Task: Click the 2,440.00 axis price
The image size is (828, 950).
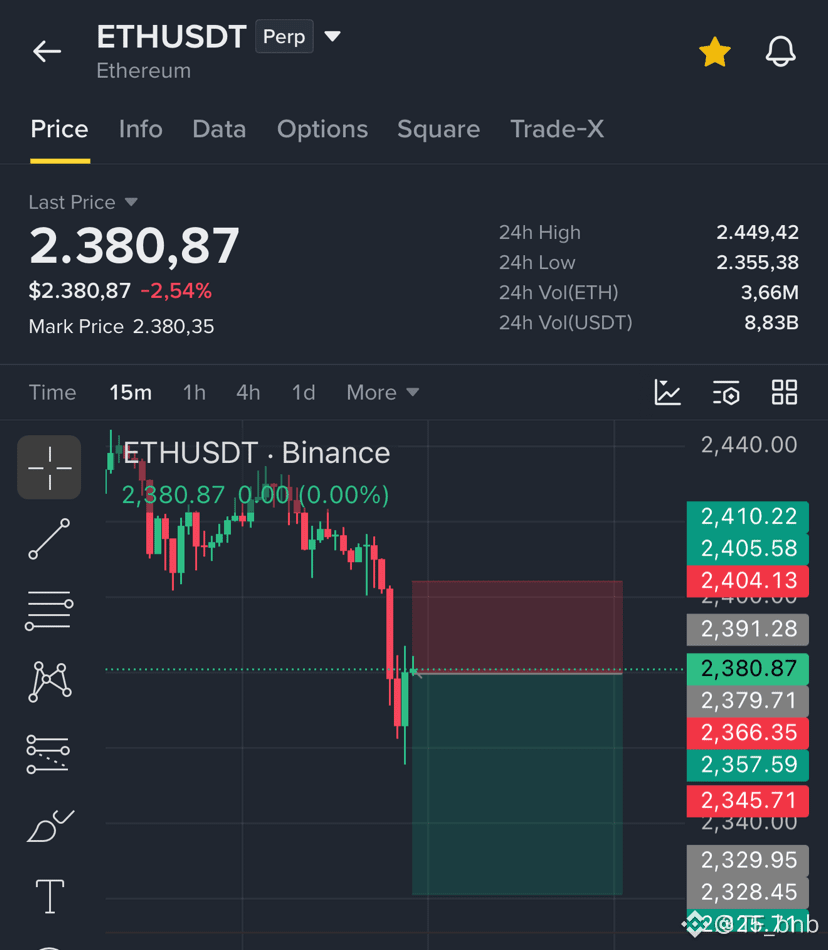Action: click(x=749, y=445)
